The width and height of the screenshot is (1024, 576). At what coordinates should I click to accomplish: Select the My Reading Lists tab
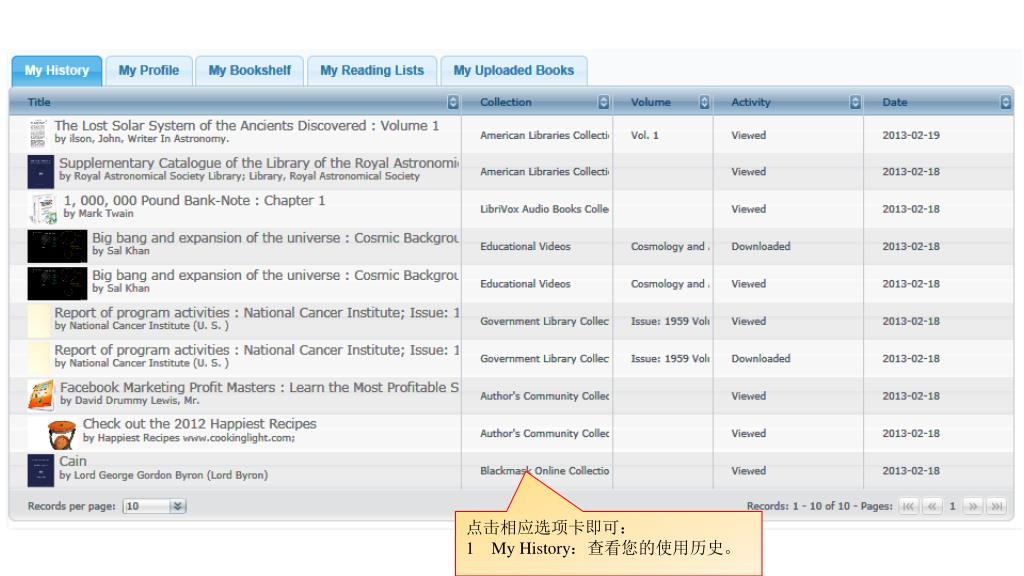372,71
